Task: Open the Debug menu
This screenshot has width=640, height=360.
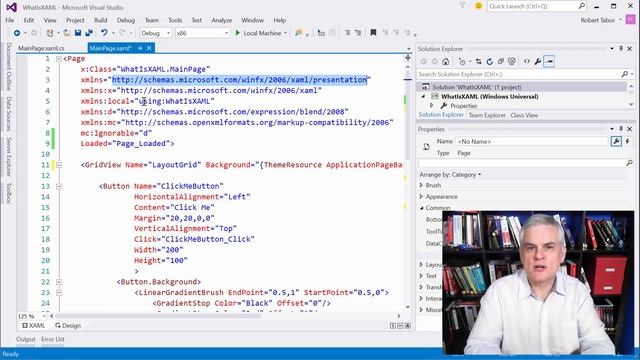Action: [x=126, y=20]
